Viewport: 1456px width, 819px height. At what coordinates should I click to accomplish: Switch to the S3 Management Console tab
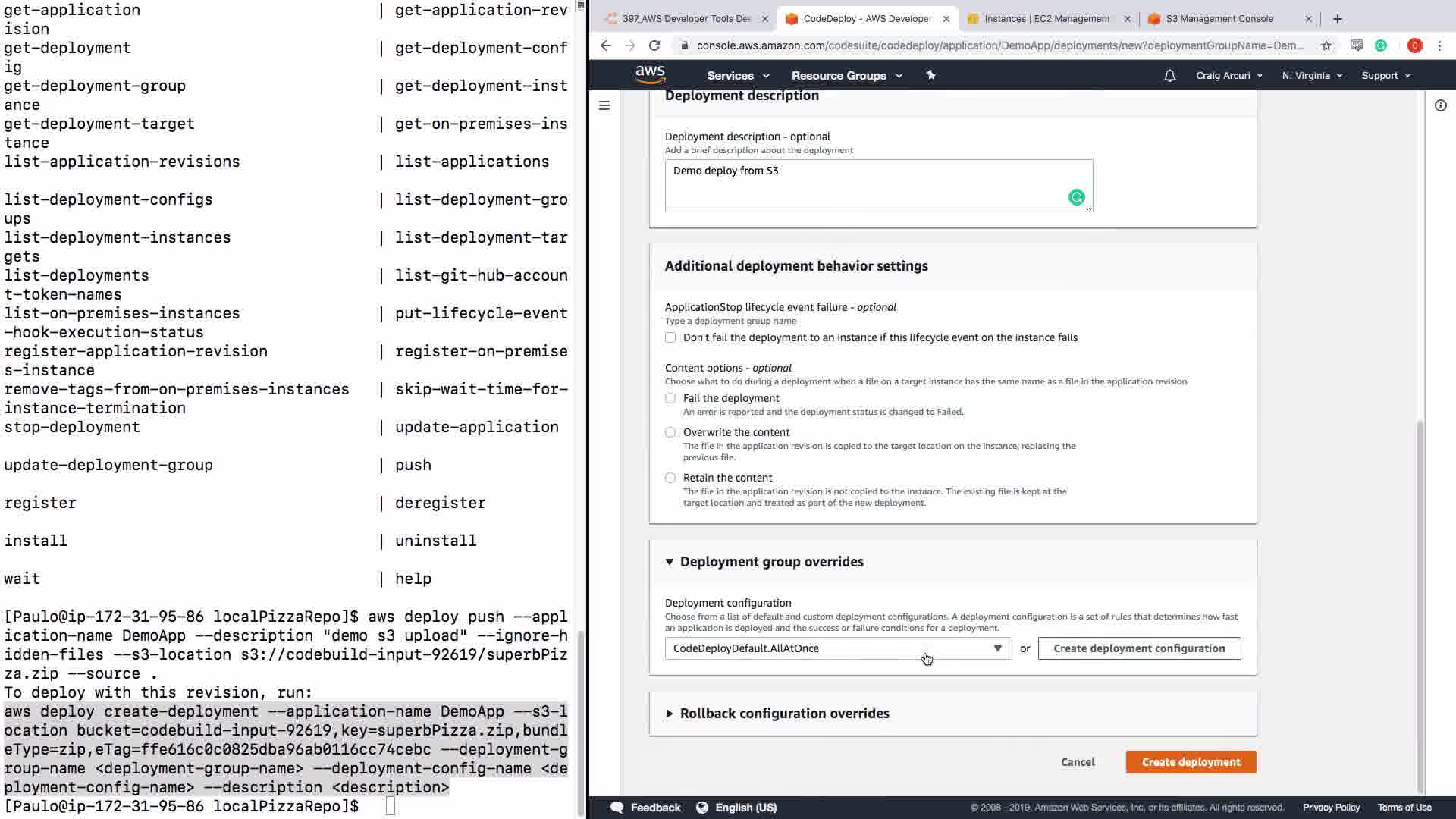tap(1219, 19)
